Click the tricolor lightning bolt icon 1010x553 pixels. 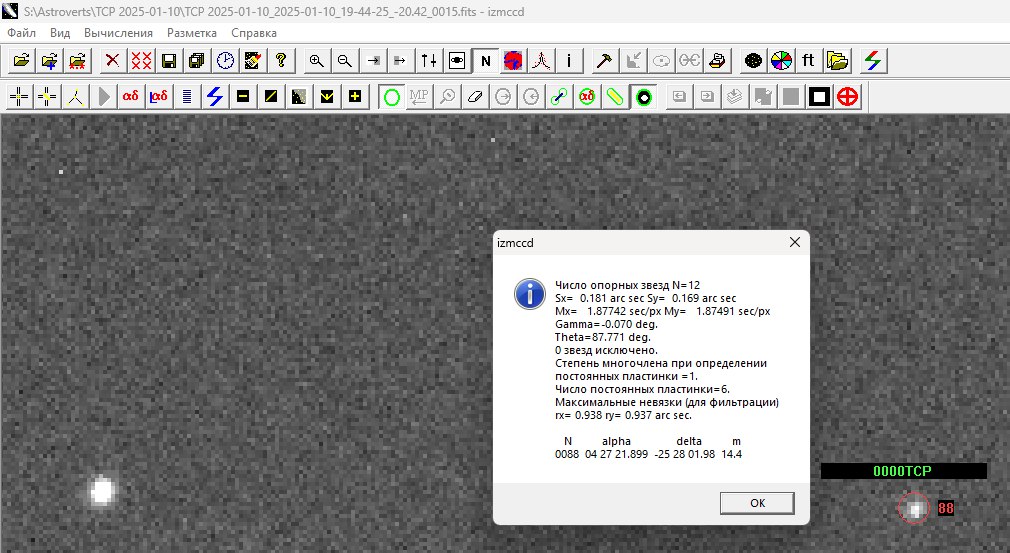[x=873, y=61]
